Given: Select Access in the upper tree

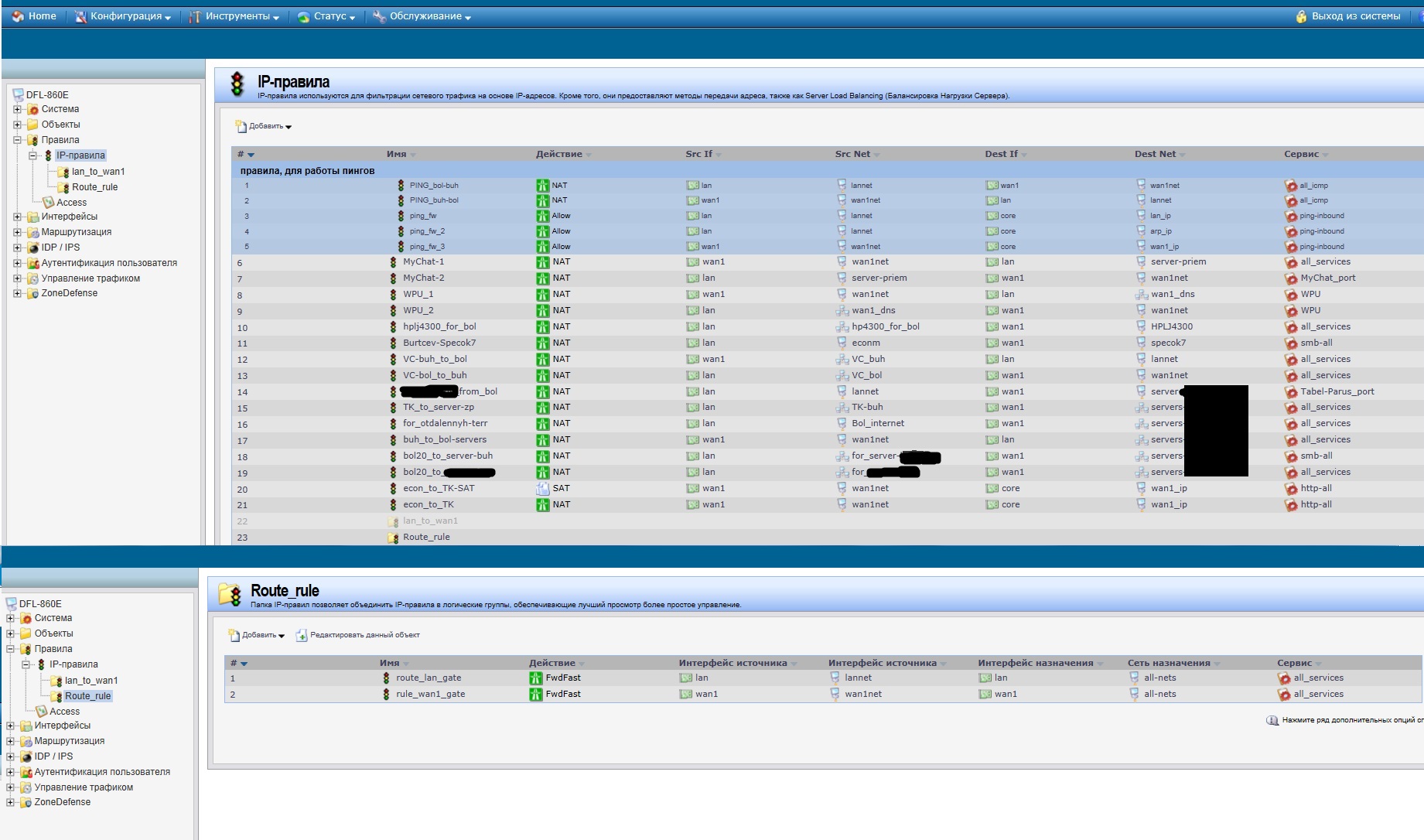Looking at the screenshot, I should pos(71,203).
